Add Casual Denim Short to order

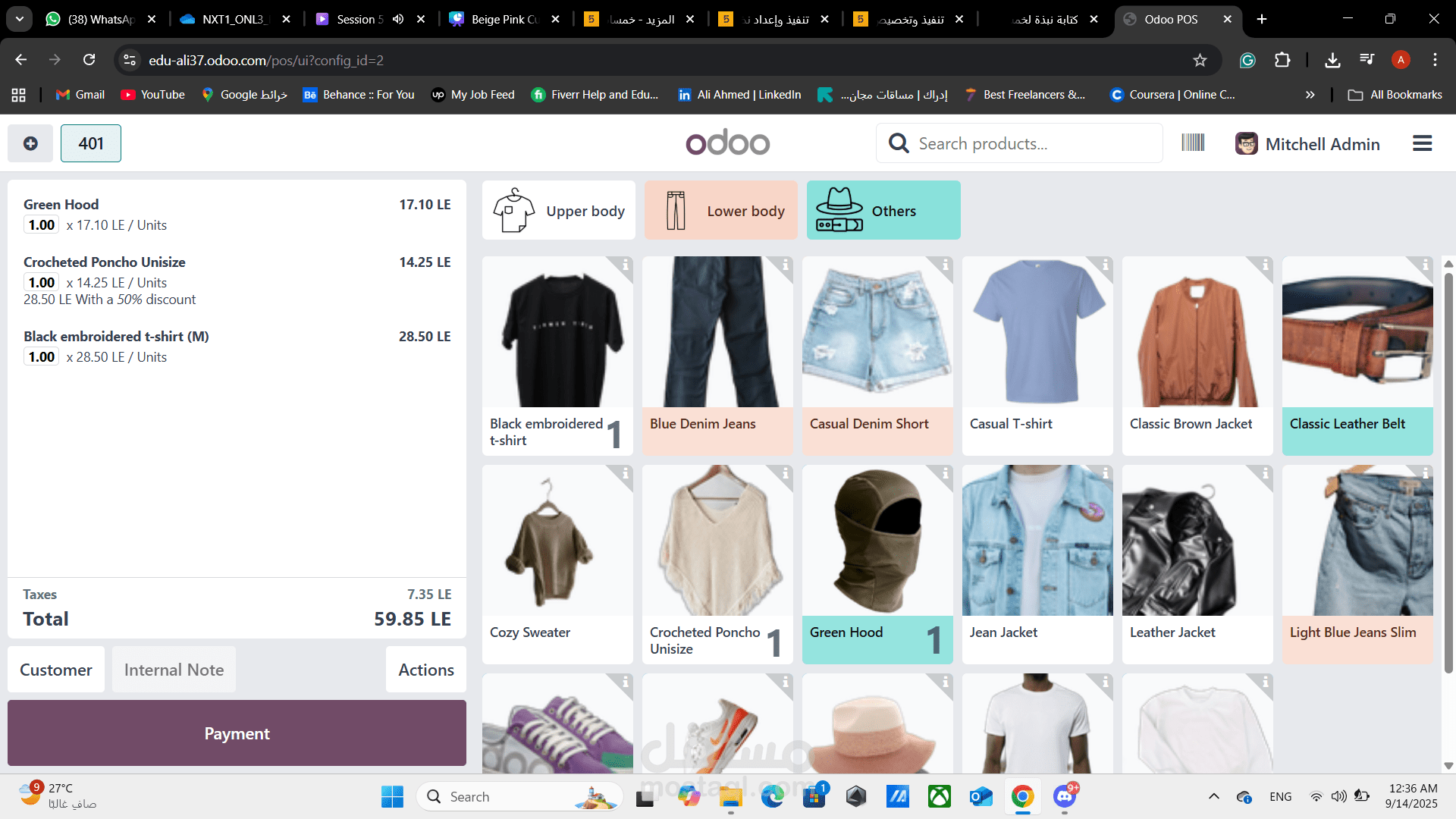[877, 356]
